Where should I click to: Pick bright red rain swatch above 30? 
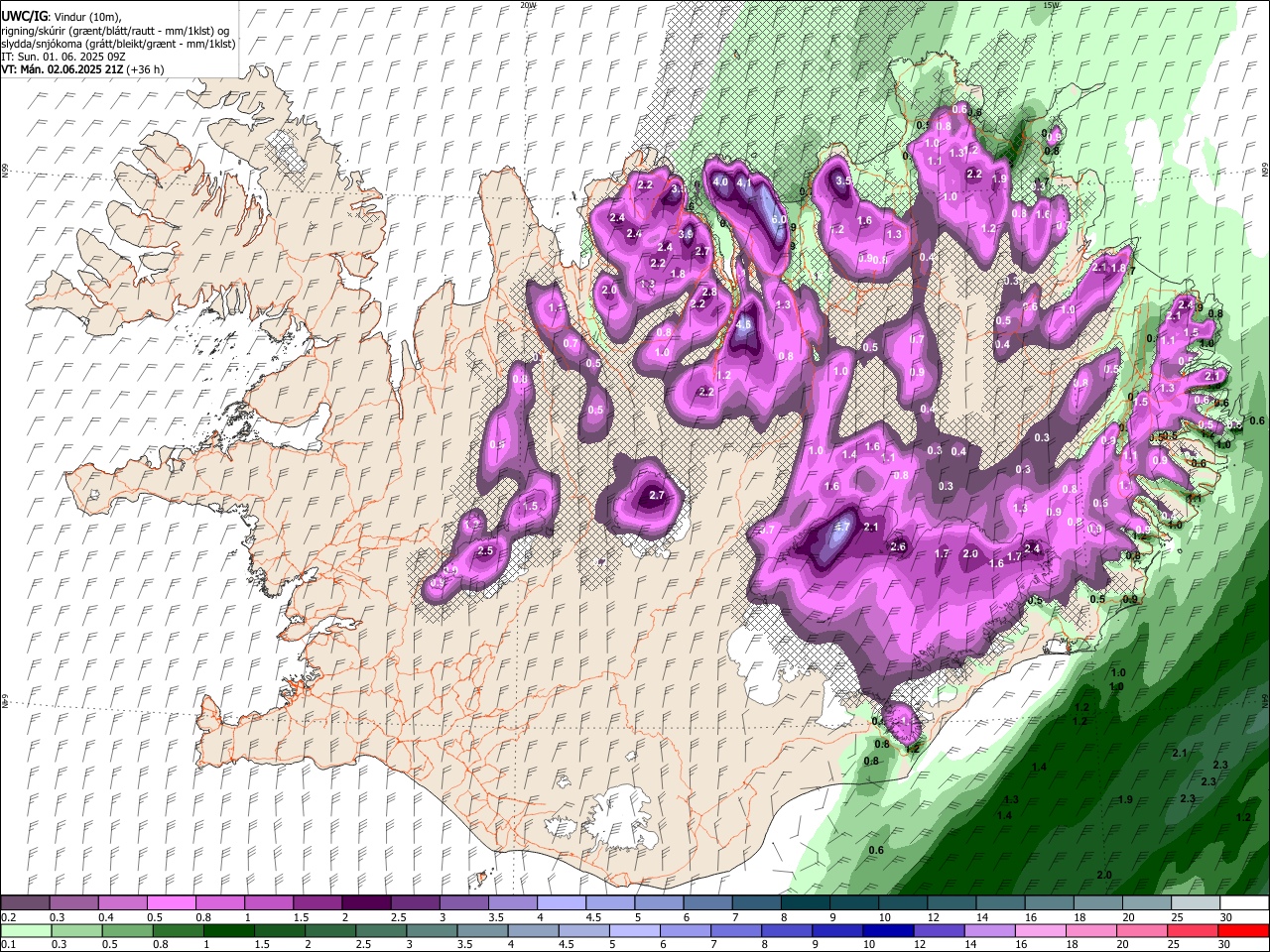click(1243, 930)
